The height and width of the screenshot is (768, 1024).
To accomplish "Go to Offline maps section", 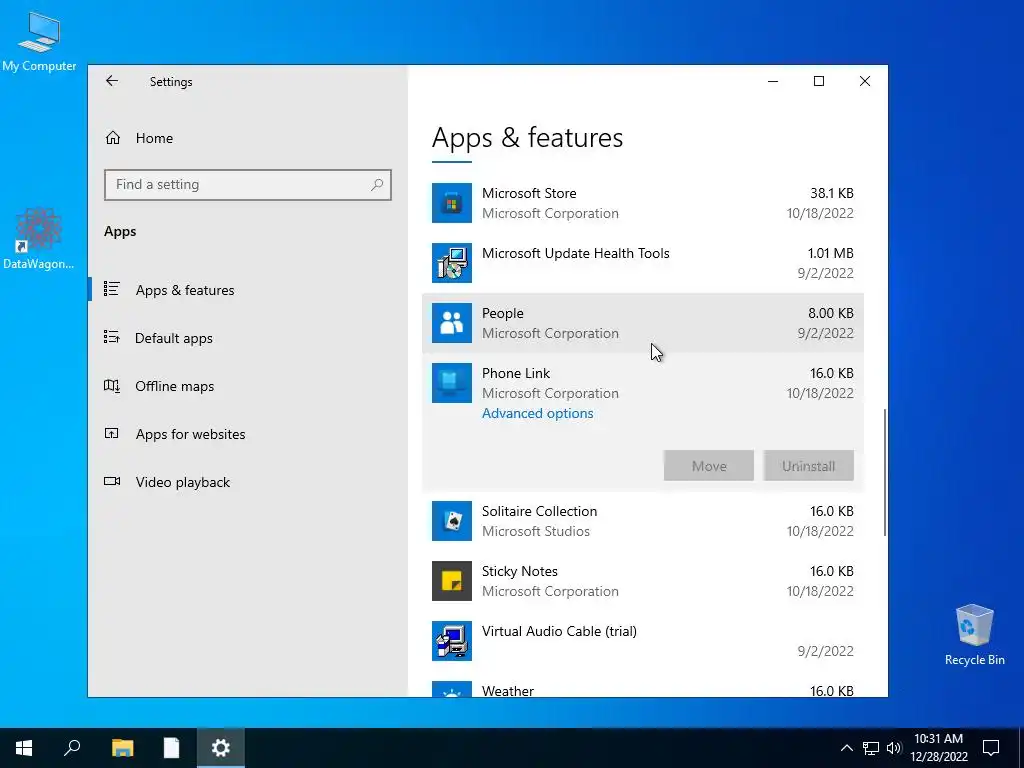I will pos(174,386).
